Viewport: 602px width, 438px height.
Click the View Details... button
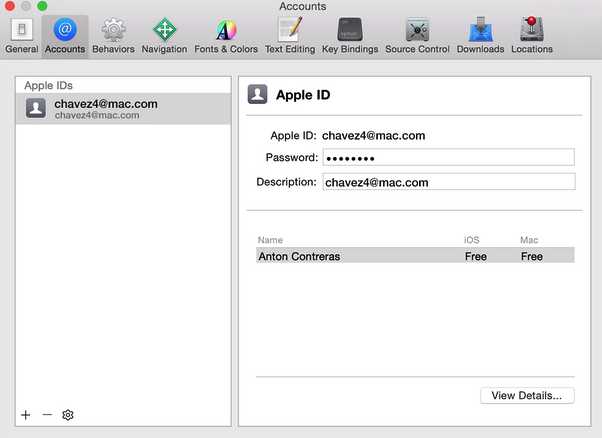point(527,395)
